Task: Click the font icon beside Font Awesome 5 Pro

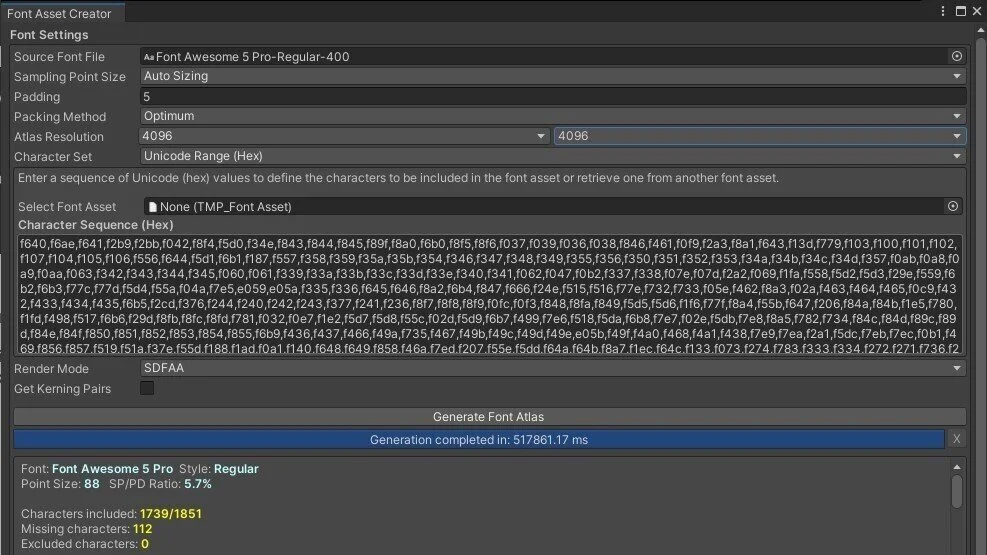Action: (149, 57)
